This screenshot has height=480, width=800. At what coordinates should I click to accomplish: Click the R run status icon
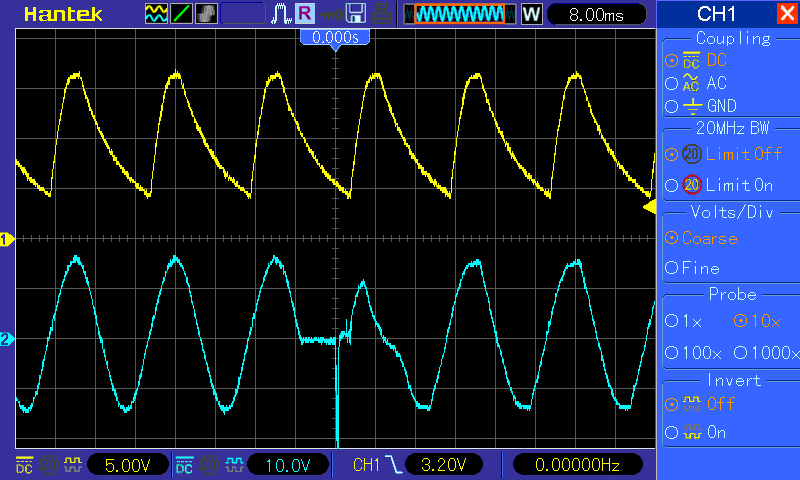tap(305, 14)
